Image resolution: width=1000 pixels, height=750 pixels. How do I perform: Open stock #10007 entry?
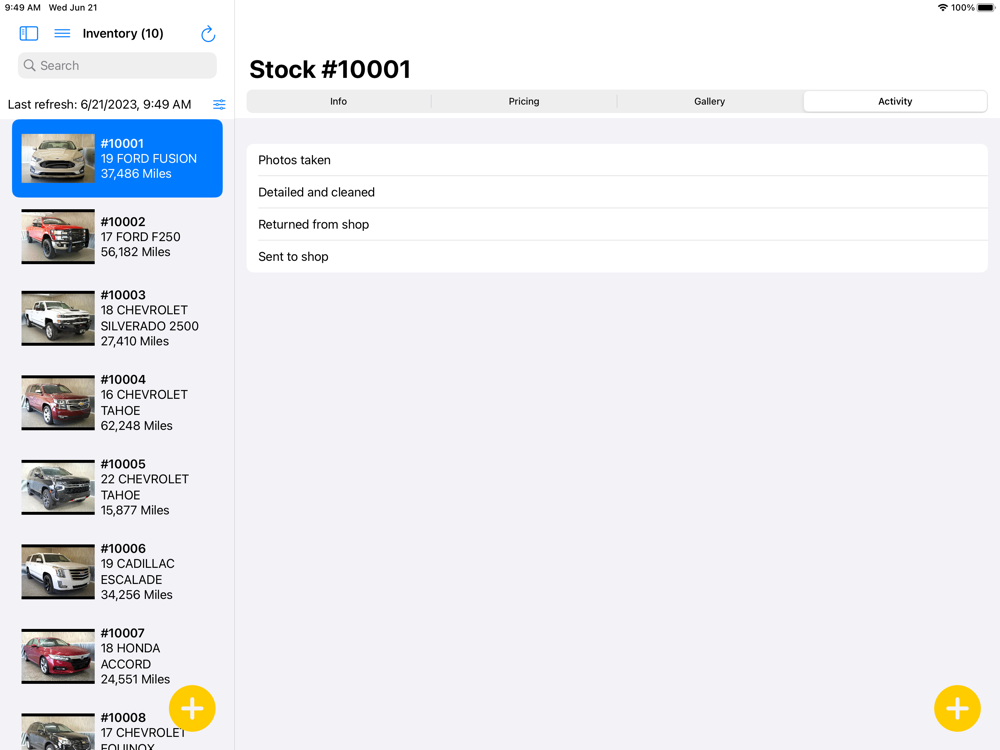pos(117,656)
